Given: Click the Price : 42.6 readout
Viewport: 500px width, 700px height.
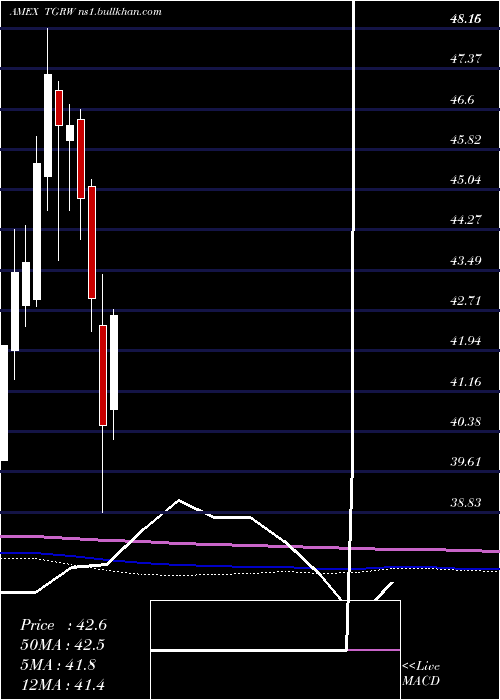Looking at the screenshot, I should point(63,625).
